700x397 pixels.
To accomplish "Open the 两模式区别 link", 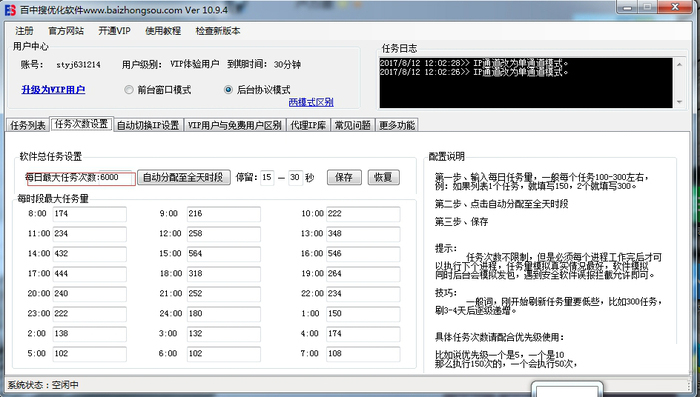I will pos(311,102).
